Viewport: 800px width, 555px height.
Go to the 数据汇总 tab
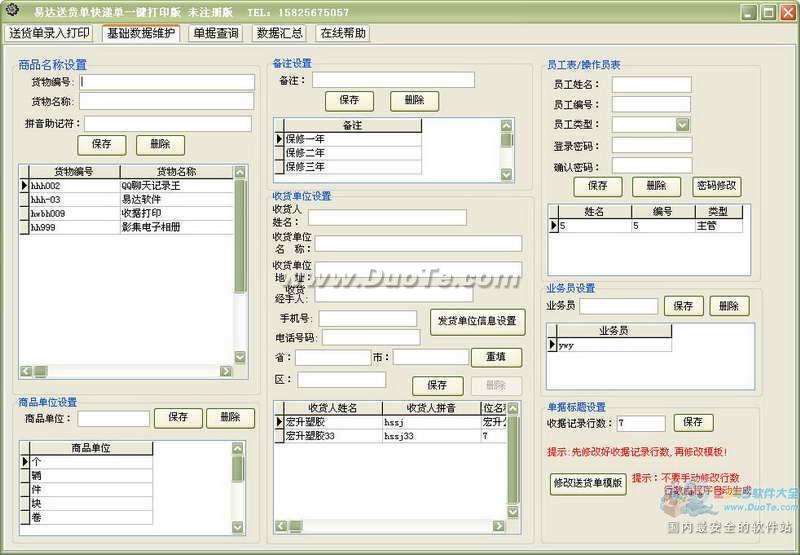point(280,33)
